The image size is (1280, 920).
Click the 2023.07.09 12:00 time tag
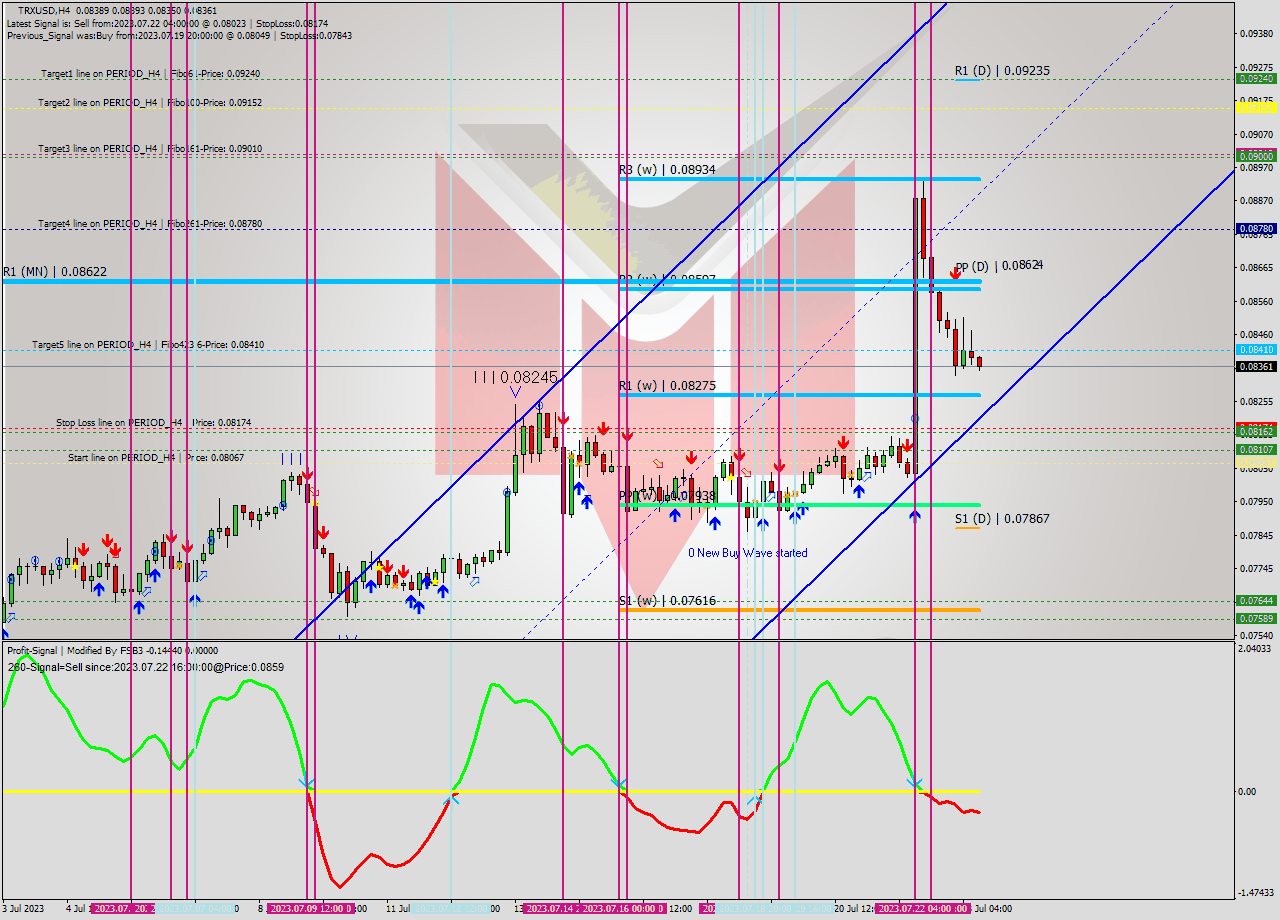[x=308, y=909]
